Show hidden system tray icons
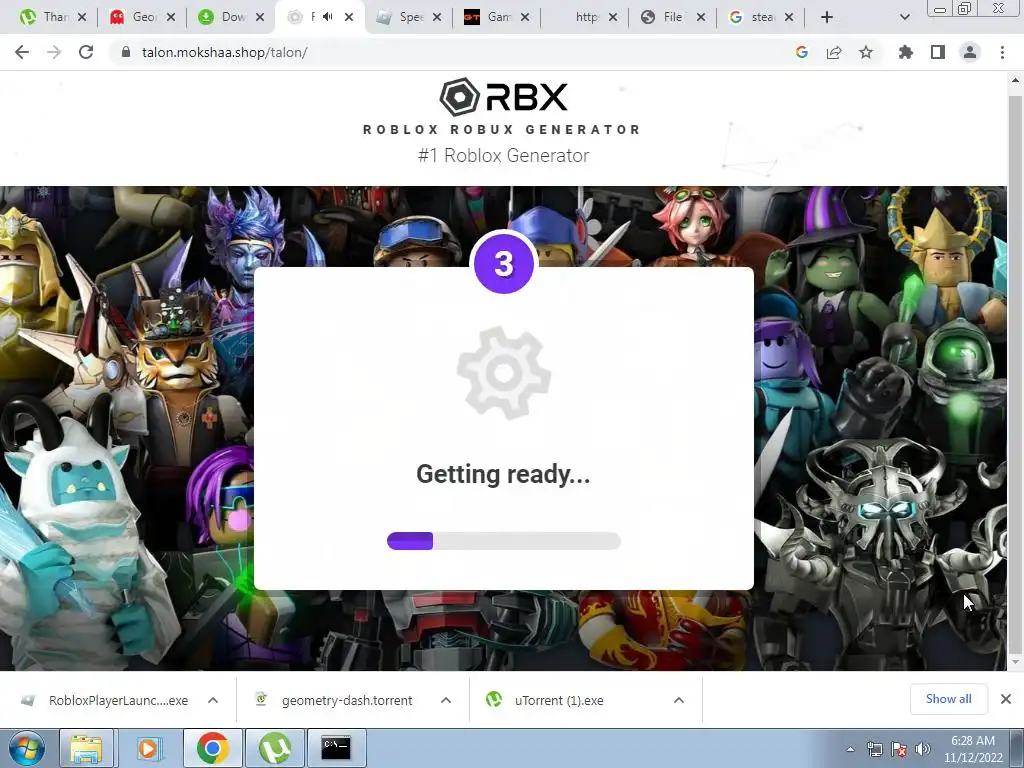 (850, 749)
